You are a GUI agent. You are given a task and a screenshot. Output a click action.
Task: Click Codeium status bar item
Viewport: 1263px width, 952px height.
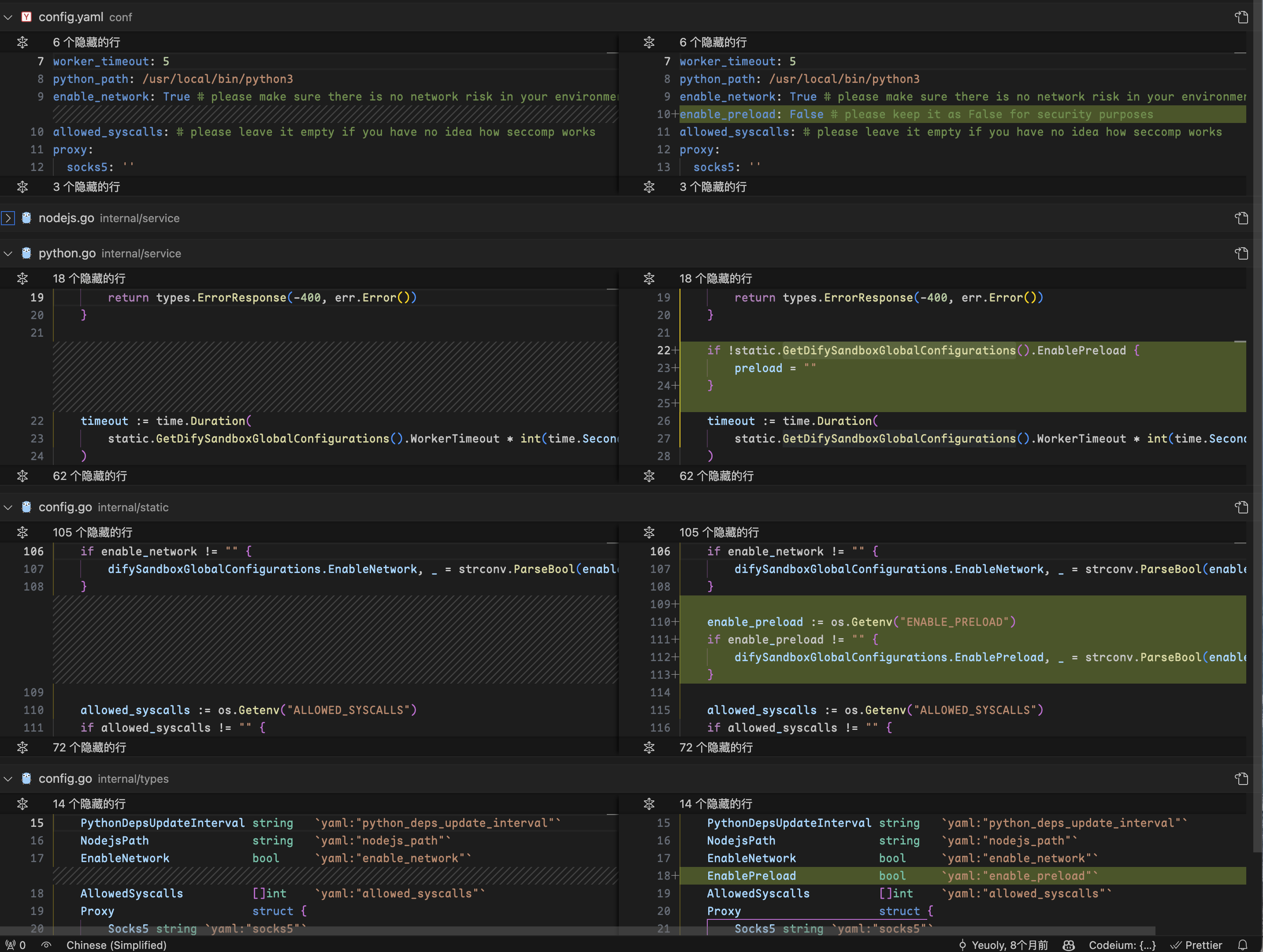pyautogui.click(x=1122, y=945)
